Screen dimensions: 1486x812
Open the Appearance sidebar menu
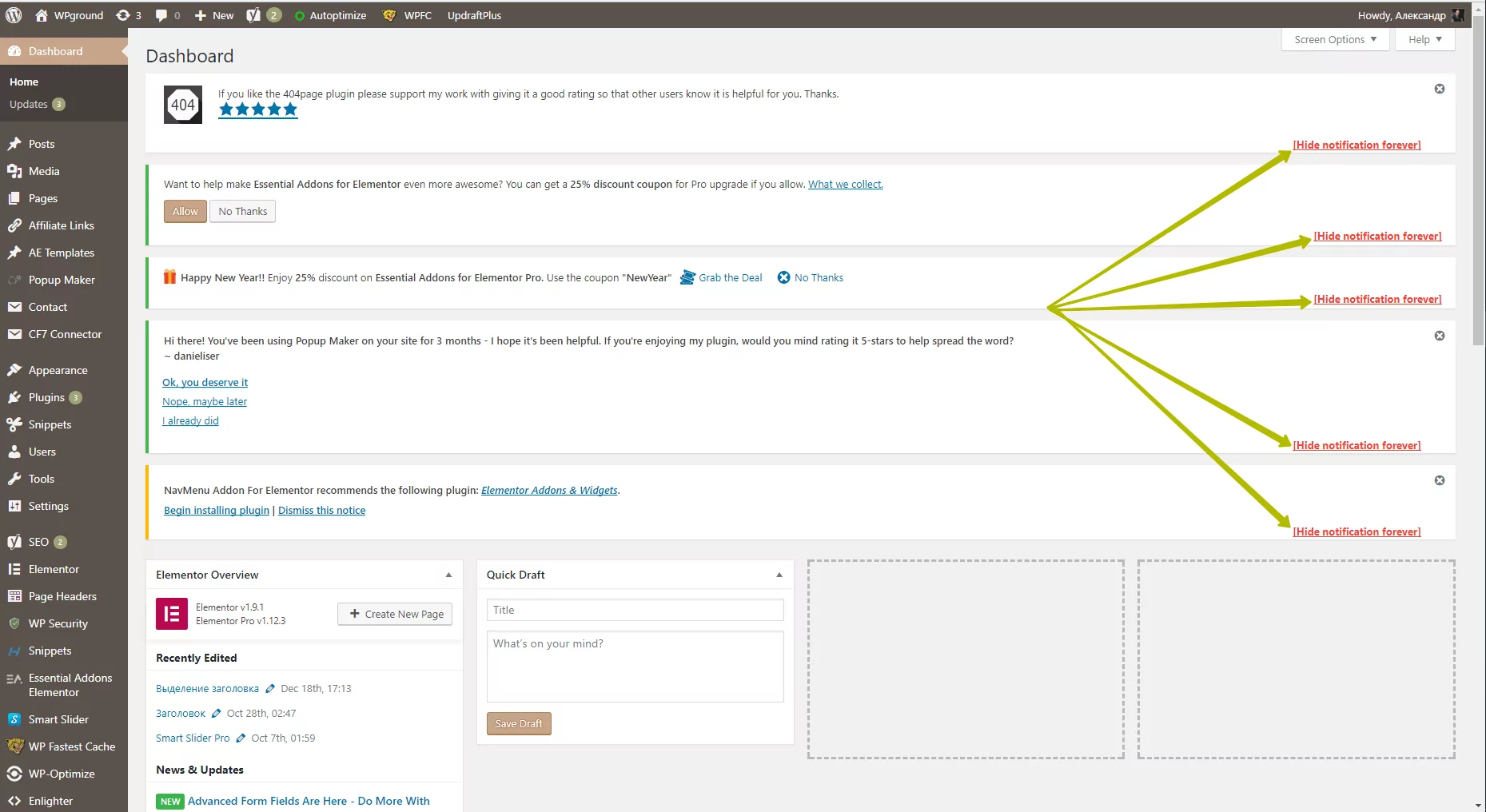point(58,370)
